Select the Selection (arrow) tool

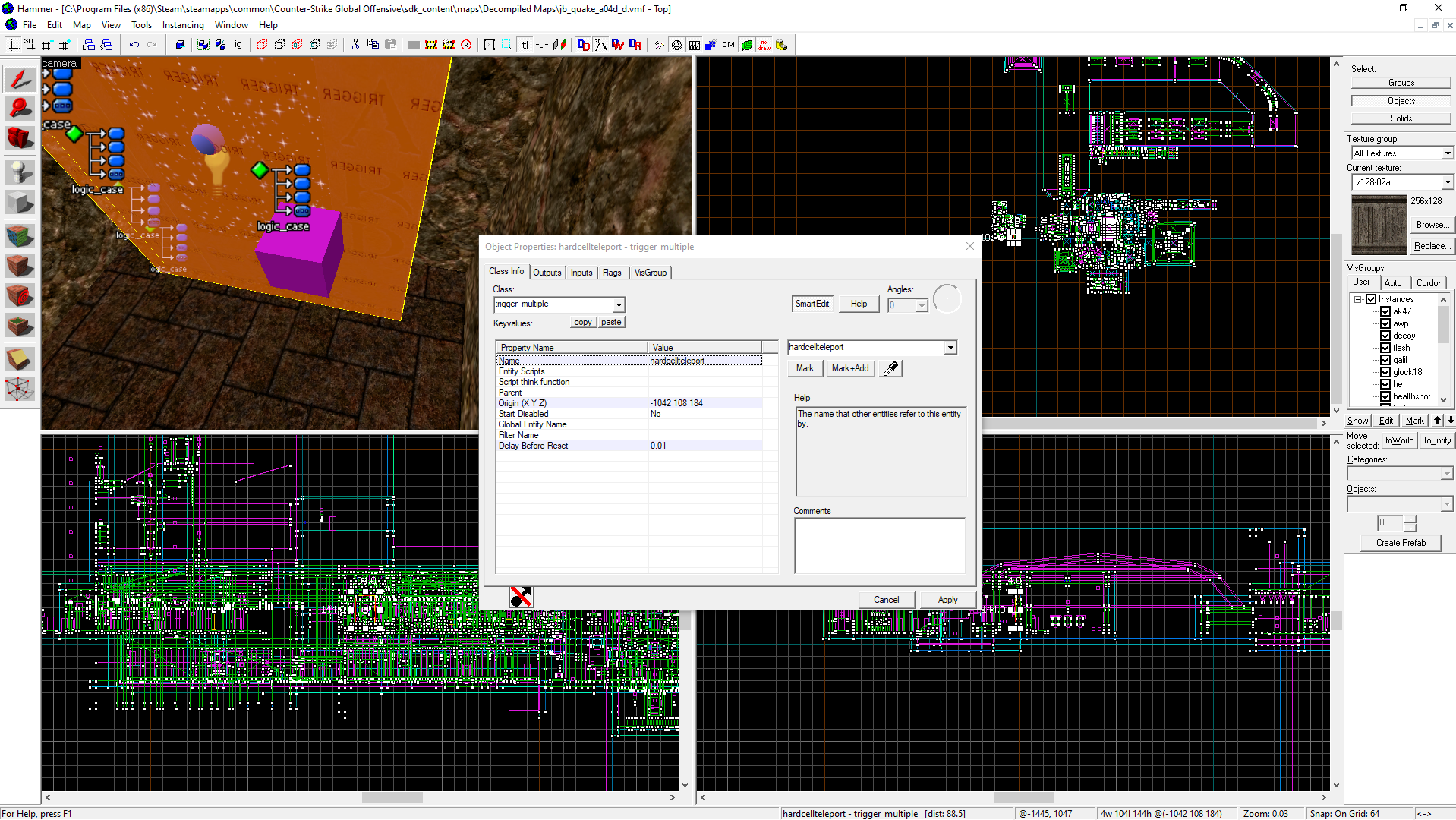click(20, 79)
